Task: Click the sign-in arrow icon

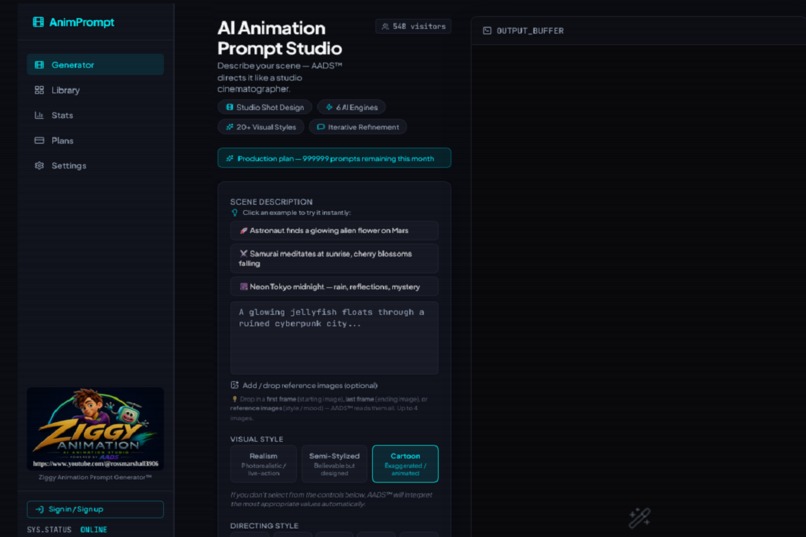Action: pos(40,509)
